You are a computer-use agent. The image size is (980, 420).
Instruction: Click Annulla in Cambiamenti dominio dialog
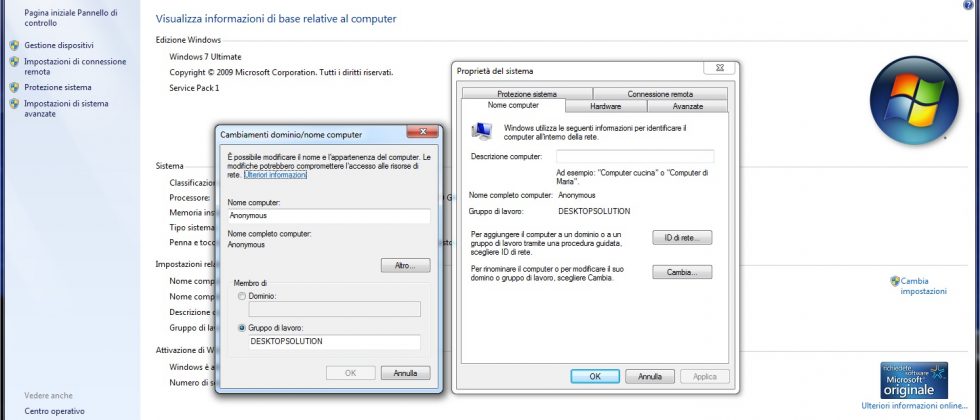pos(406,373)
